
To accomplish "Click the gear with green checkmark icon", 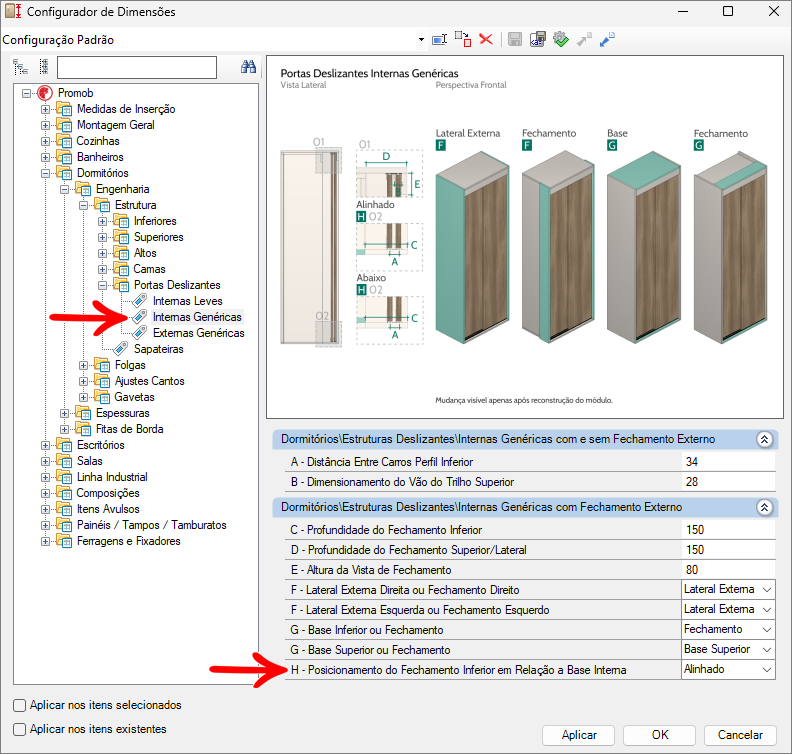I will [561, 40].
